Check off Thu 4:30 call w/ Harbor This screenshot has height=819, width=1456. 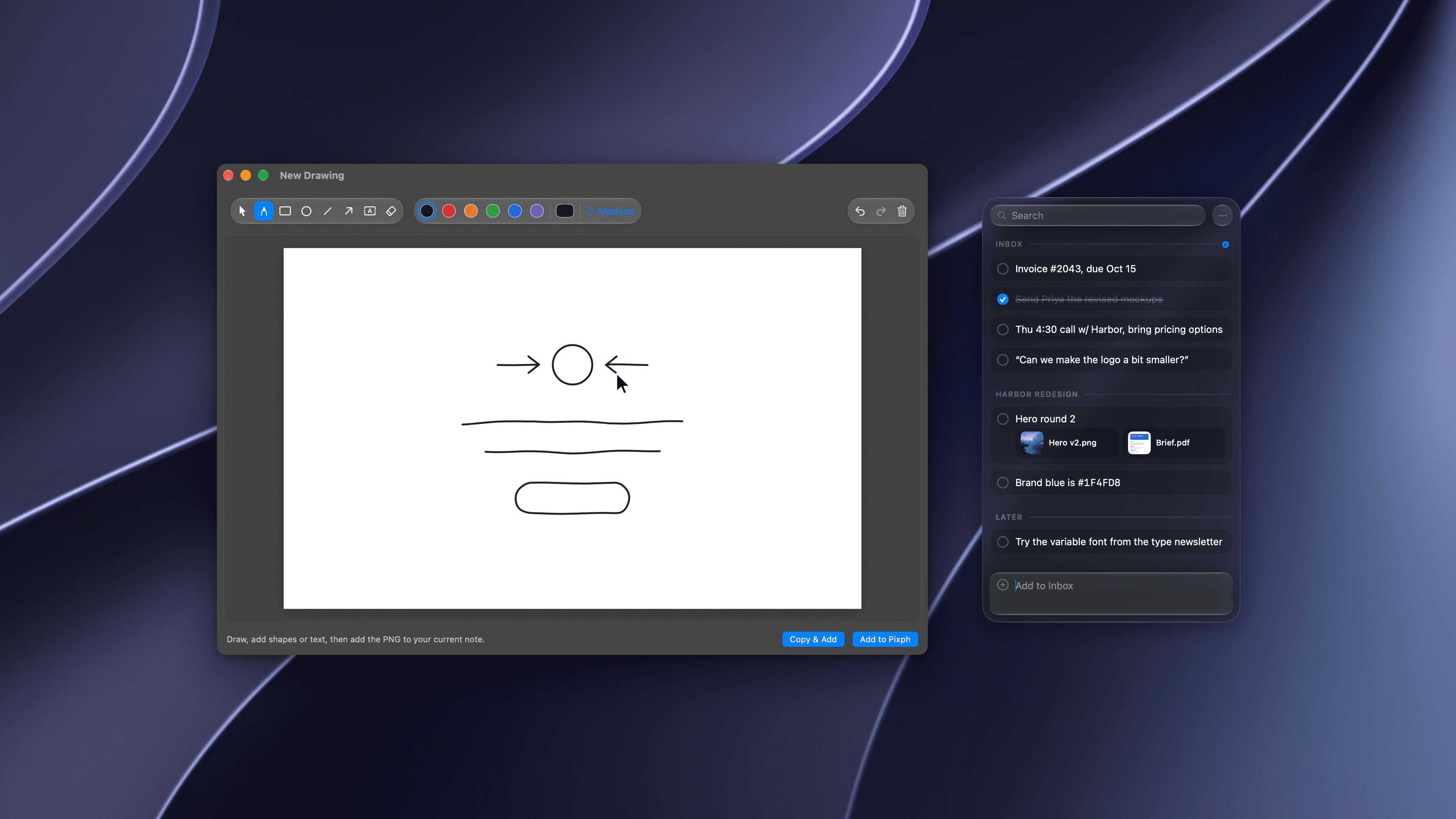pos(1003,329)
